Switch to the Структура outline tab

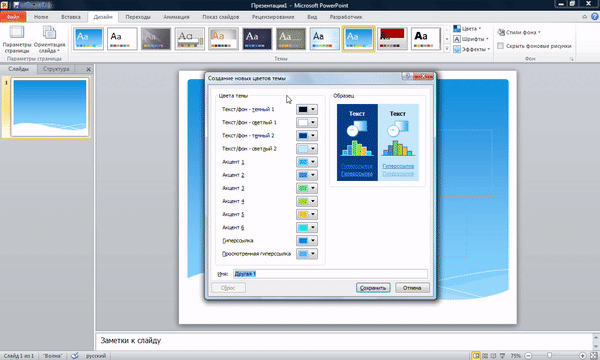tap(56, 69)
